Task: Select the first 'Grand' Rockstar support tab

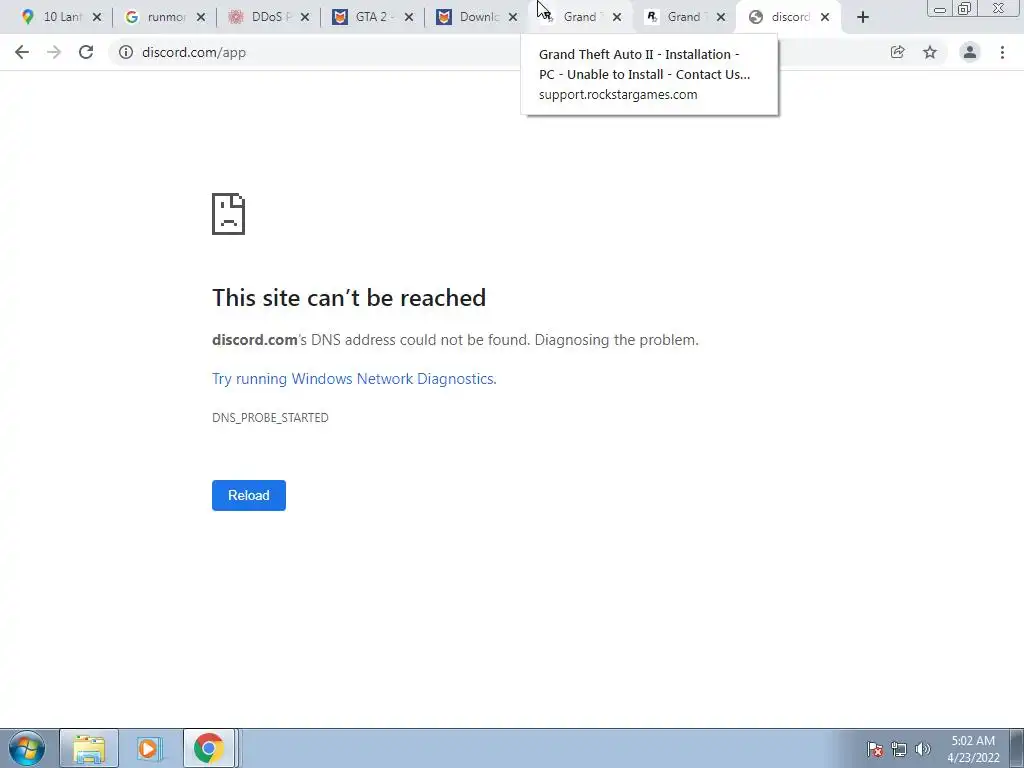Action: click(x=578, y=17)
